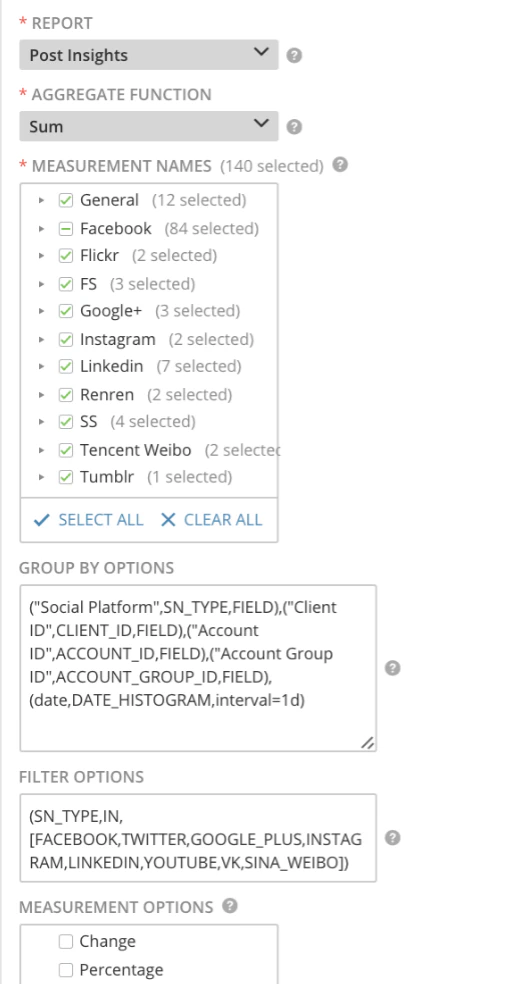Open the Aggregate Function Sum dropdown

(x=149, y=126)
